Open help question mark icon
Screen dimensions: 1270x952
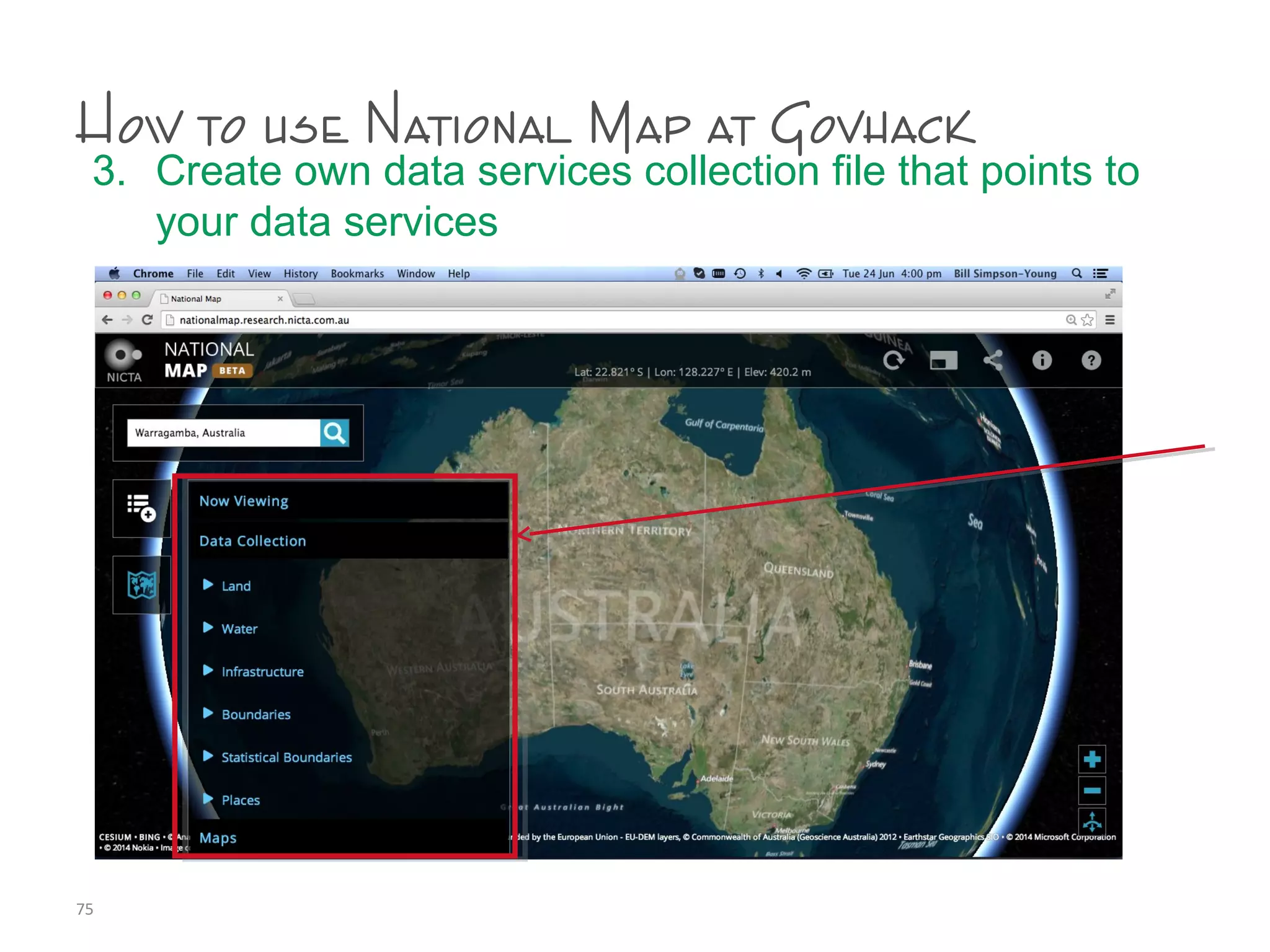click(1091, 361)
